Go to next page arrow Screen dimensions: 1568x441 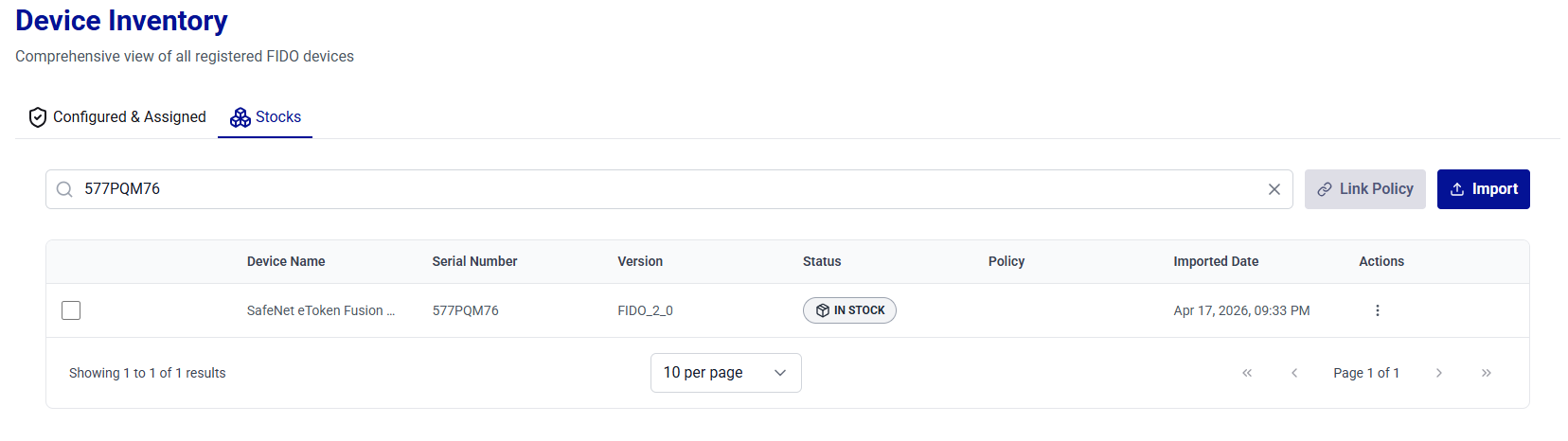tap(1438, 373)
